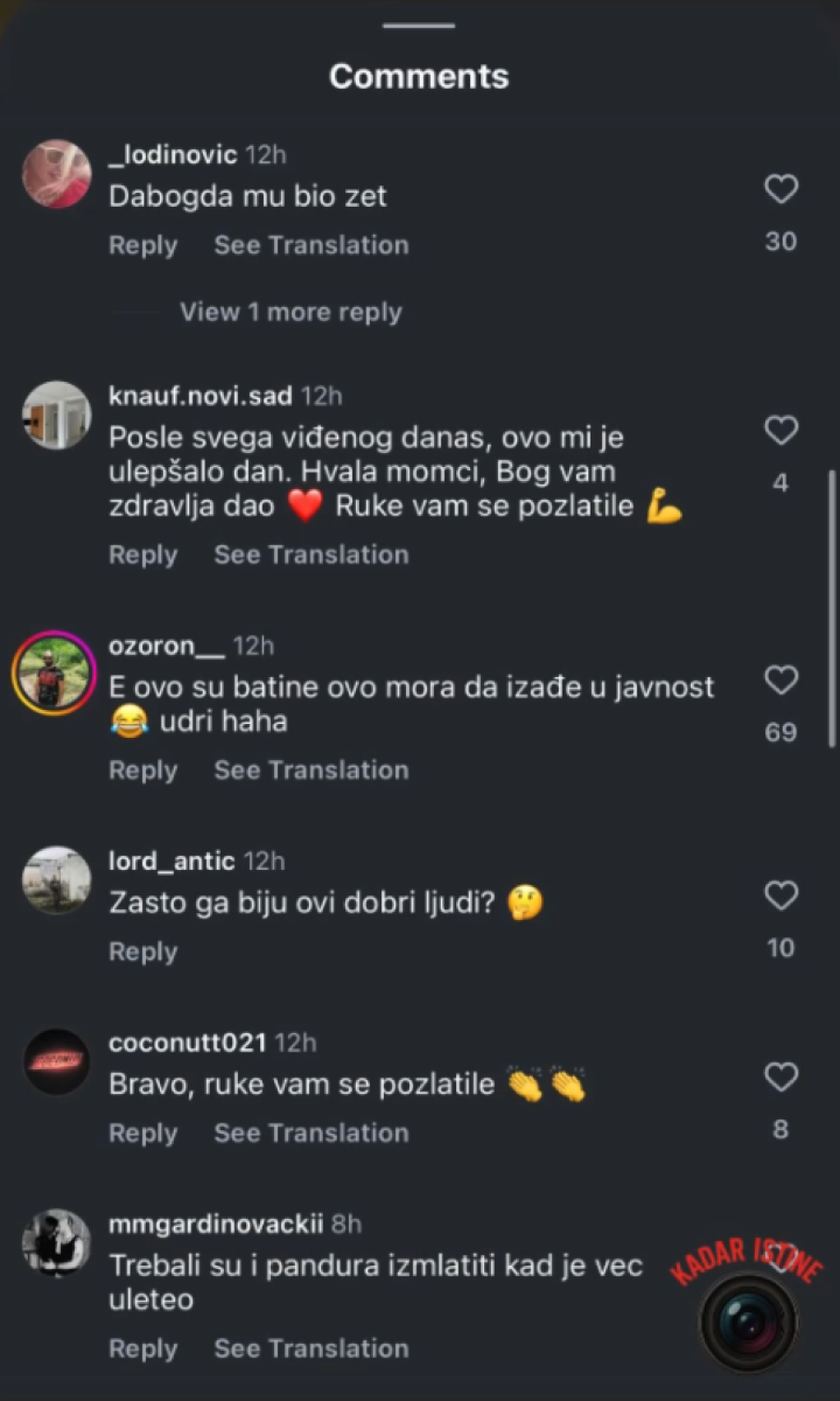The width and height of the screenshot is (840, 1401).
Task: Open knauf.novi.sad's avatar
Action: tap(57, 415)
